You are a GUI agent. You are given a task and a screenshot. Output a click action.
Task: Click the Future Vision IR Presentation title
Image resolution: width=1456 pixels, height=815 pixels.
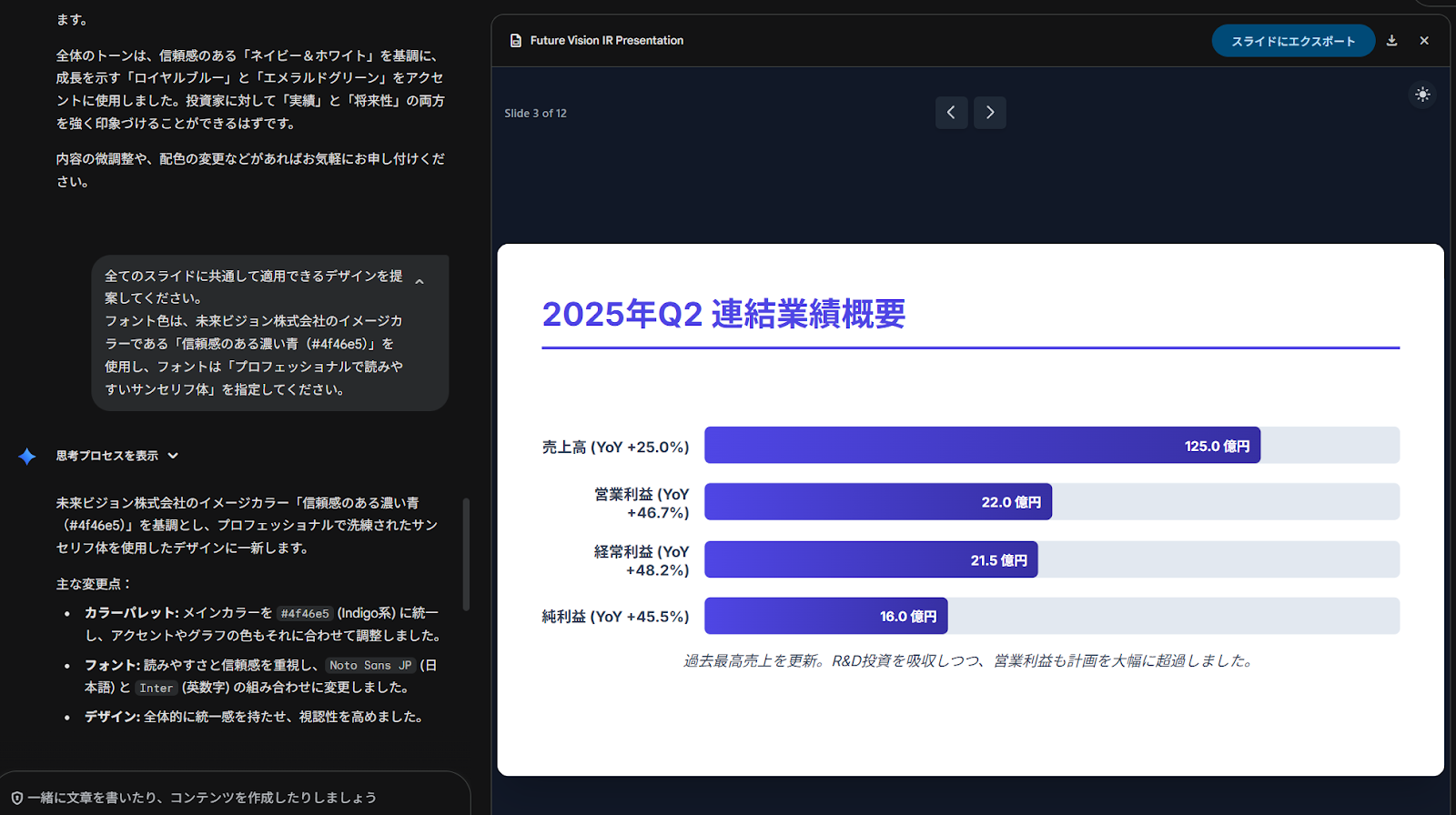(x=606, y=41)
